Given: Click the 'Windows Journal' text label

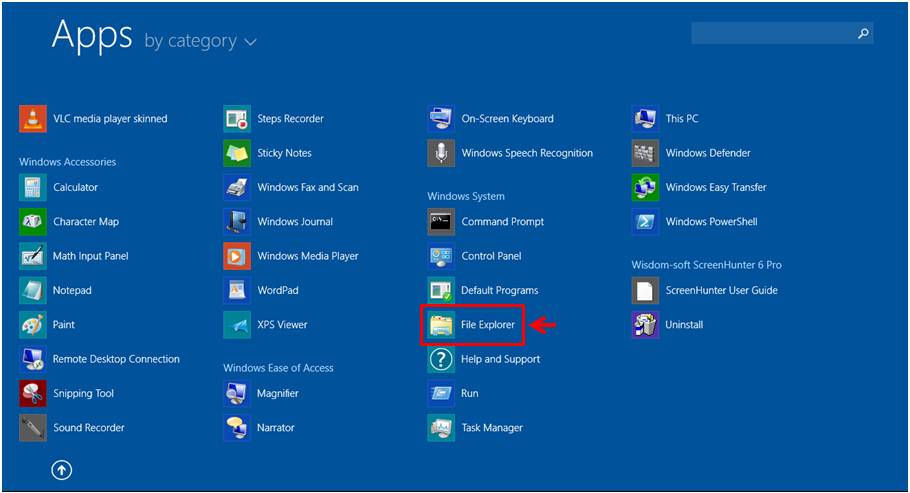Looking at the screenshot, I should (295, 222).
